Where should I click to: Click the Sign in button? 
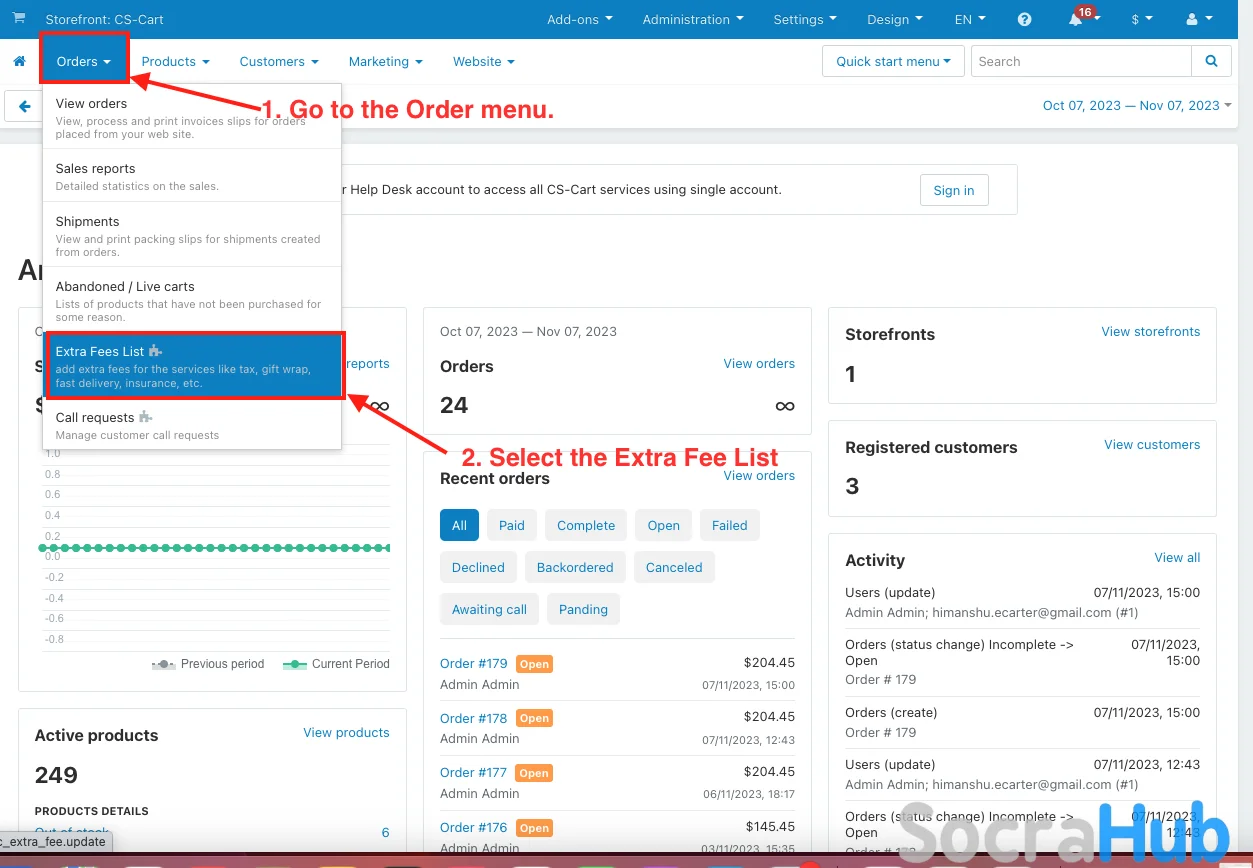click(953, 190)
